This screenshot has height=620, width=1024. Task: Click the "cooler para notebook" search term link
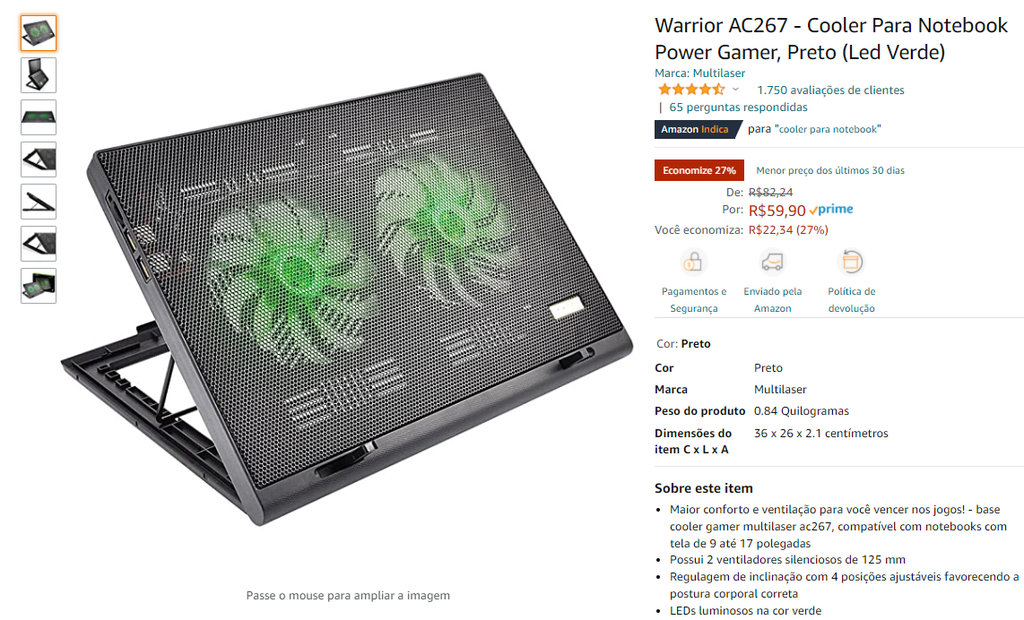[x=827, y=129]
